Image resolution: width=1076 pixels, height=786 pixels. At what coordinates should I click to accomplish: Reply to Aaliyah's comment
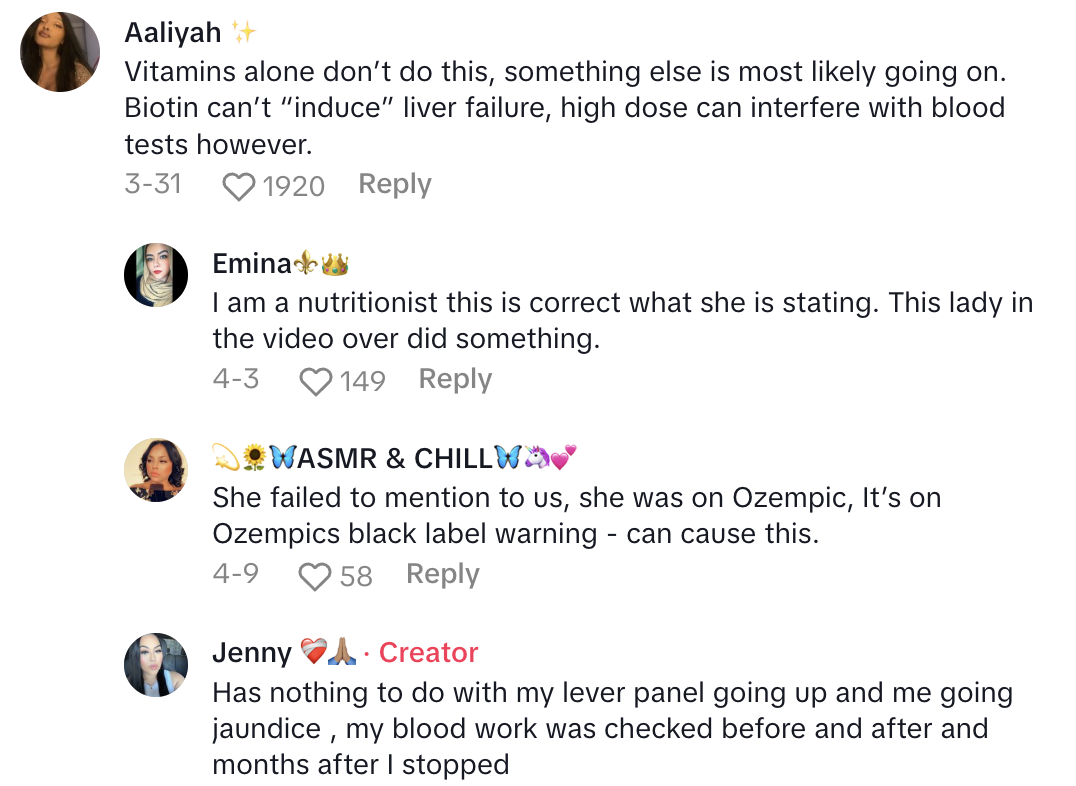pos(395,184)
